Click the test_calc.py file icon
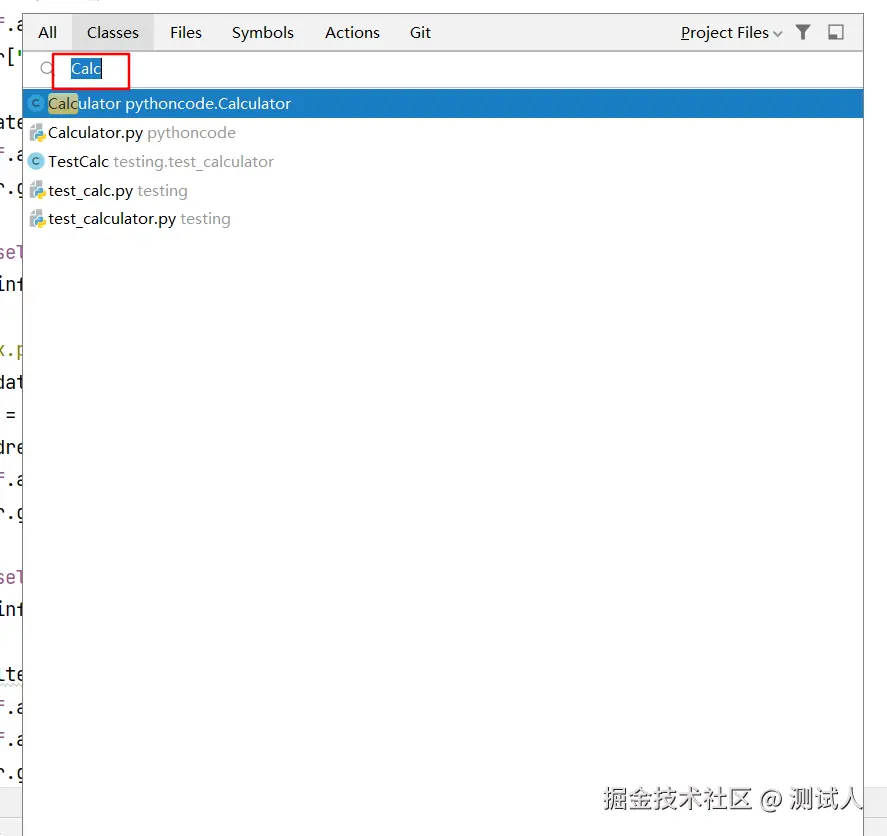This screenshot has width=887, height=836. pyautogui.click(x=37, y=191)
